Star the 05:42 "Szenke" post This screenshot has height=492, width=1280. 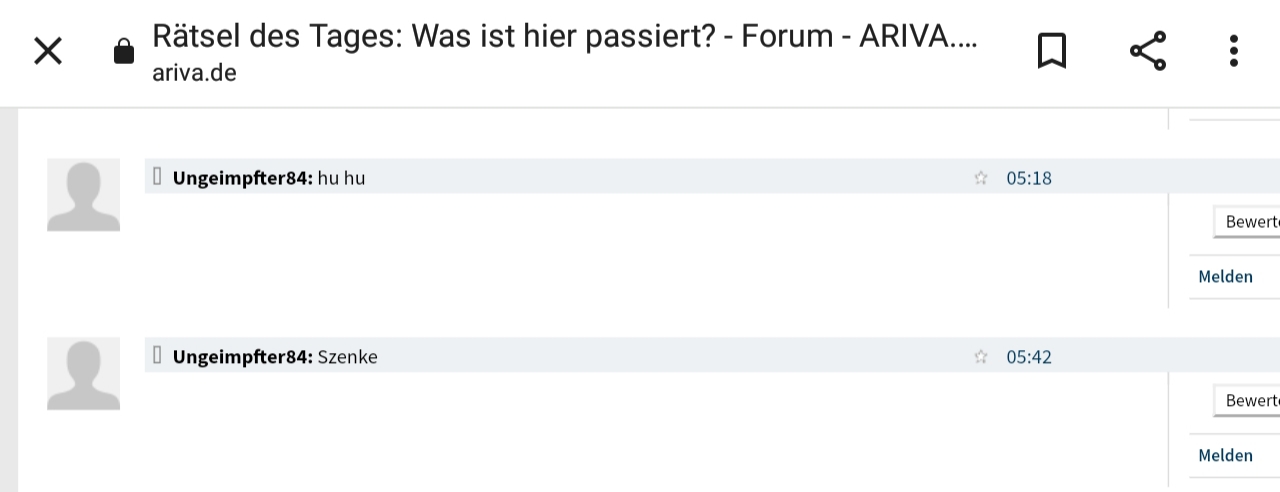click(x=981, y=357)
